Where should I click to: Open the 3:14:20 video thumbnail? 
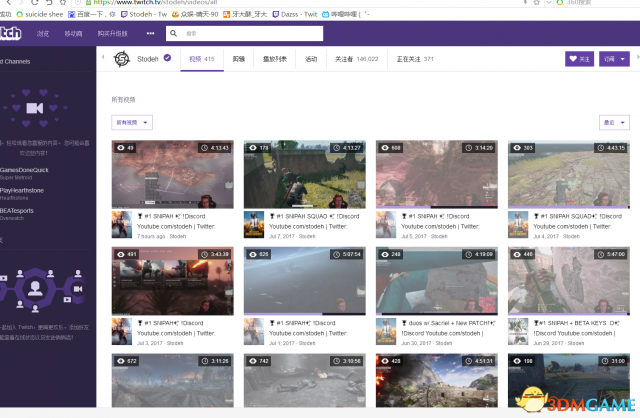click(437, 174)
